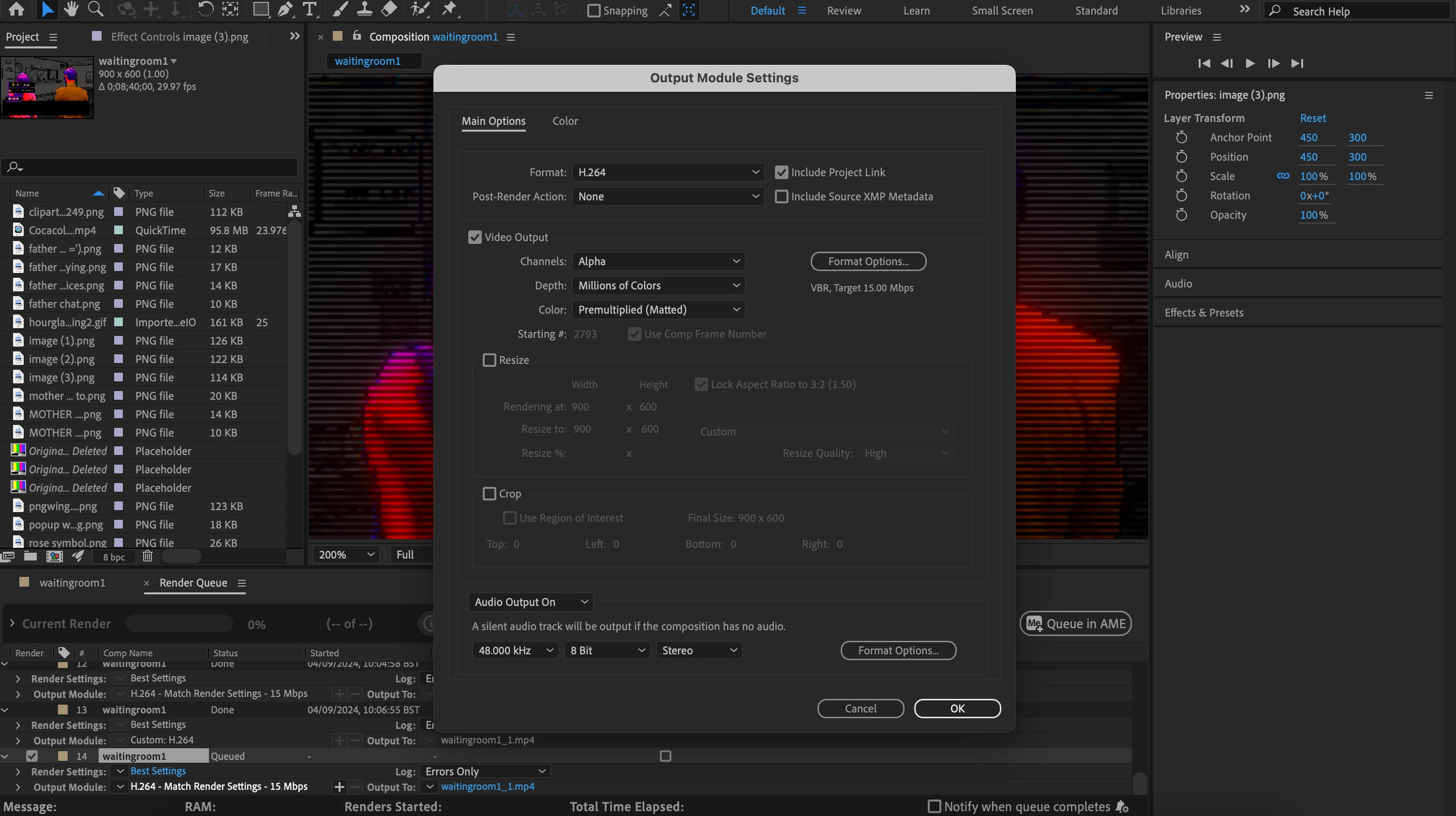Select the Puppet Pin tool
Image resolution: width=1456 pixels, height=816 pixels.
click(449, 9)
